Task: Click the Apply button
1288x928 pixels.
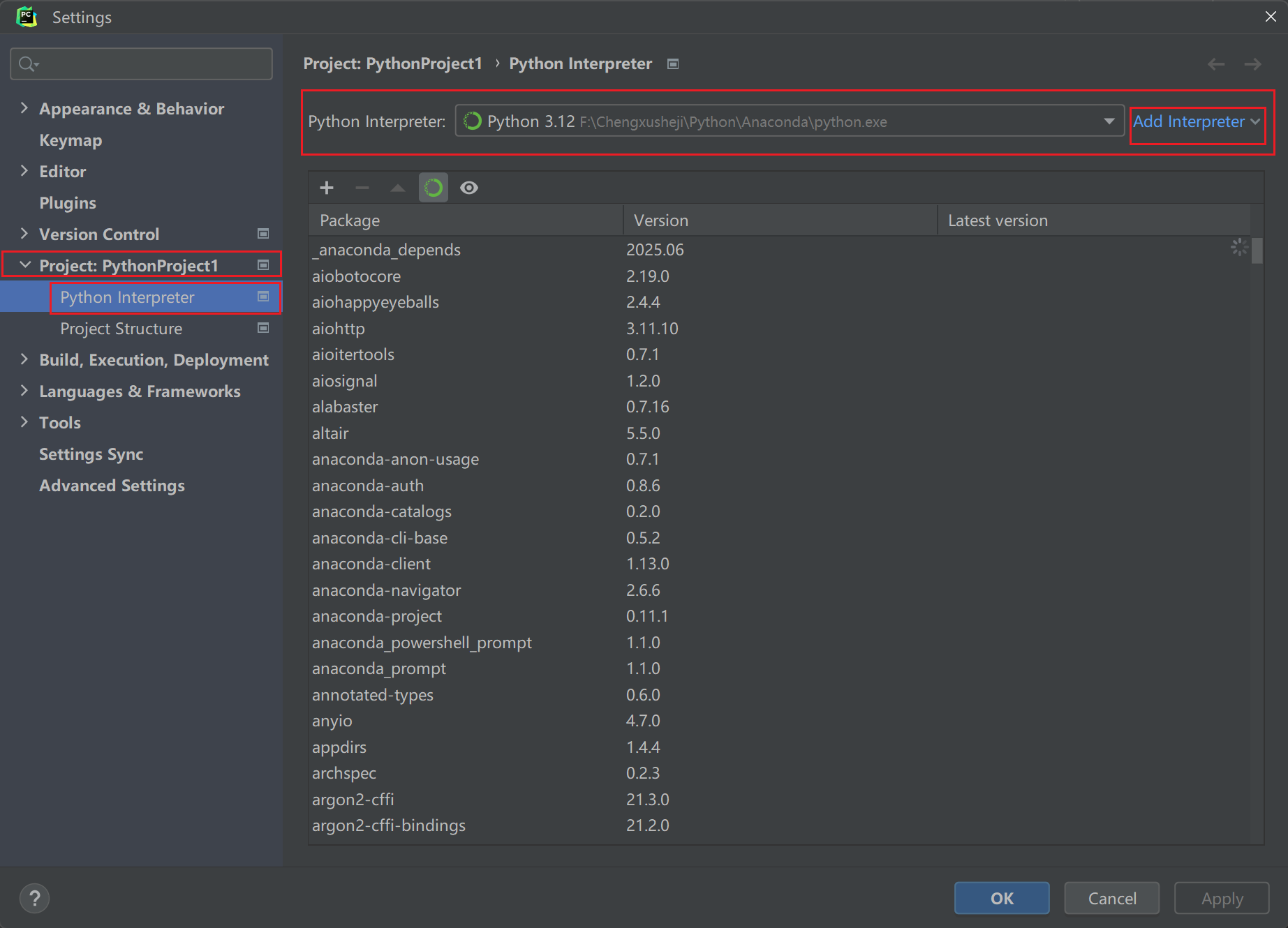Action: point(1222,898)
